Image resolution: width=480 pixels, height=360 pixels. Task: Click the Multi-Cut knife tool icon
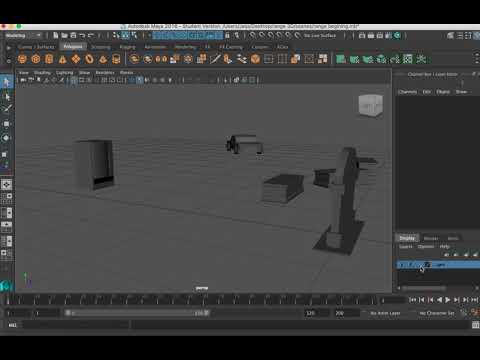point(215,59)
